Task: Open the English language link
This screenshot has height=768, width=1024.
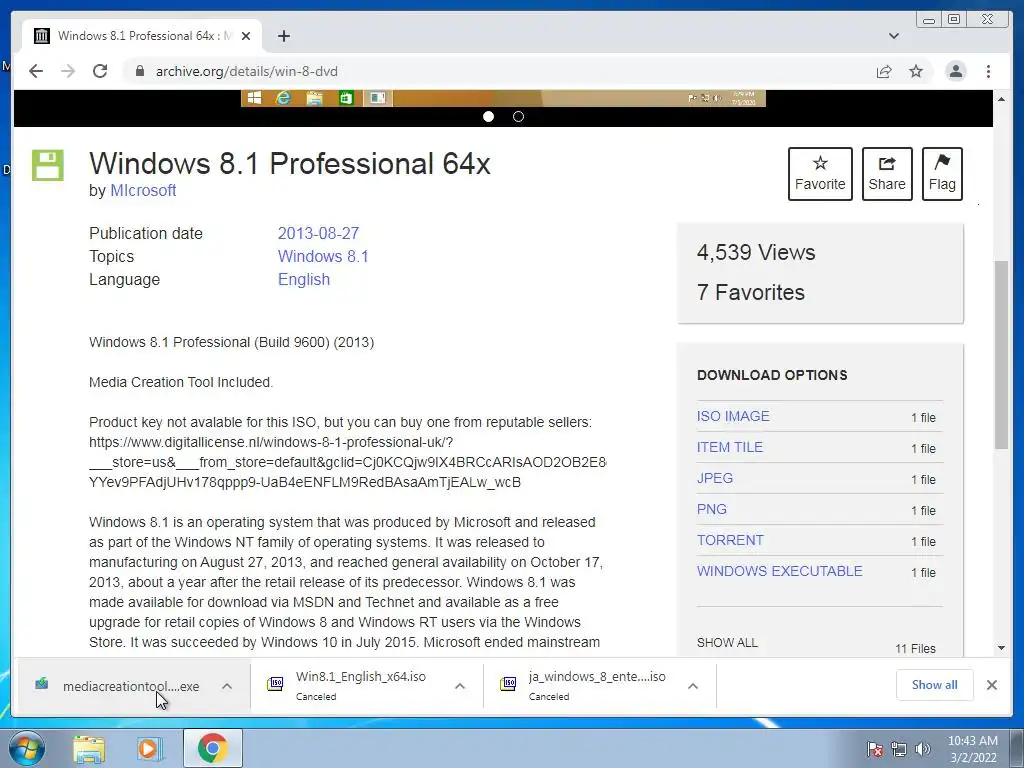Action: (304, 280)
